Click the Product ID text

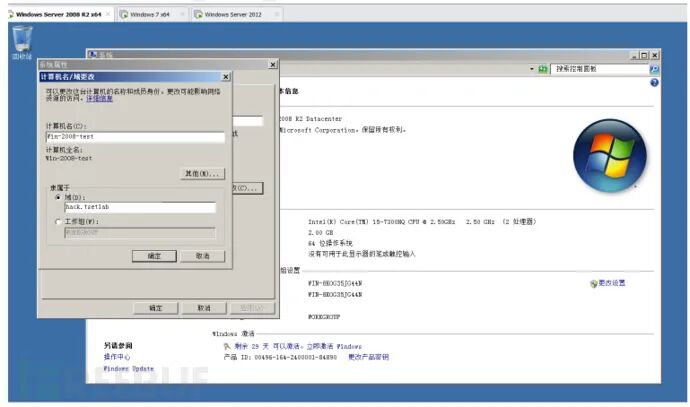pyautogui.click(x=280, y=357)
